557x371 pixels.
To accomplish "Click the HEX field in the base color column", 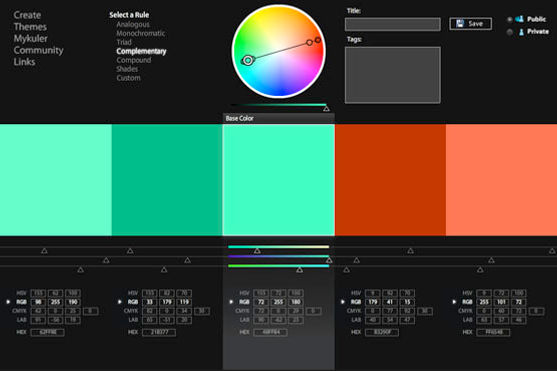I will coord(271,332).
